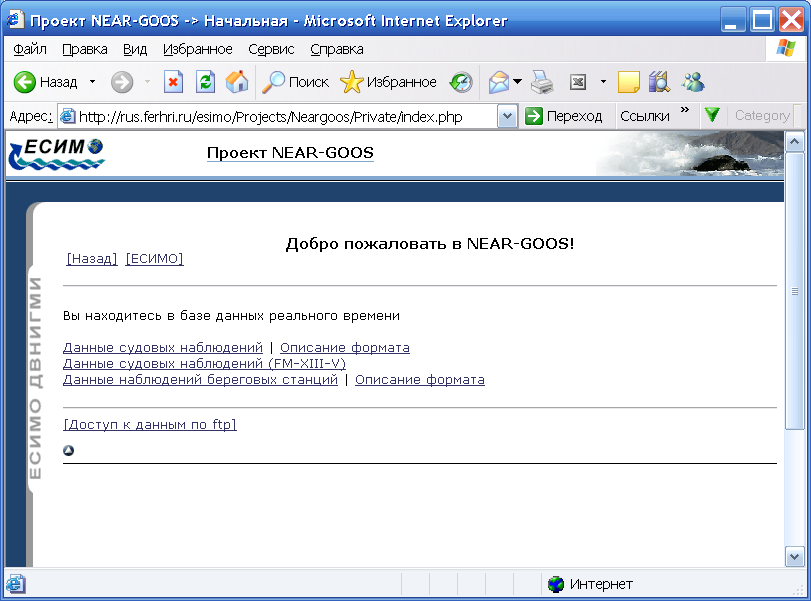This screenshot has width=811, height=601.
Task: Click the Internet zone globe icon
Action: 556,584
